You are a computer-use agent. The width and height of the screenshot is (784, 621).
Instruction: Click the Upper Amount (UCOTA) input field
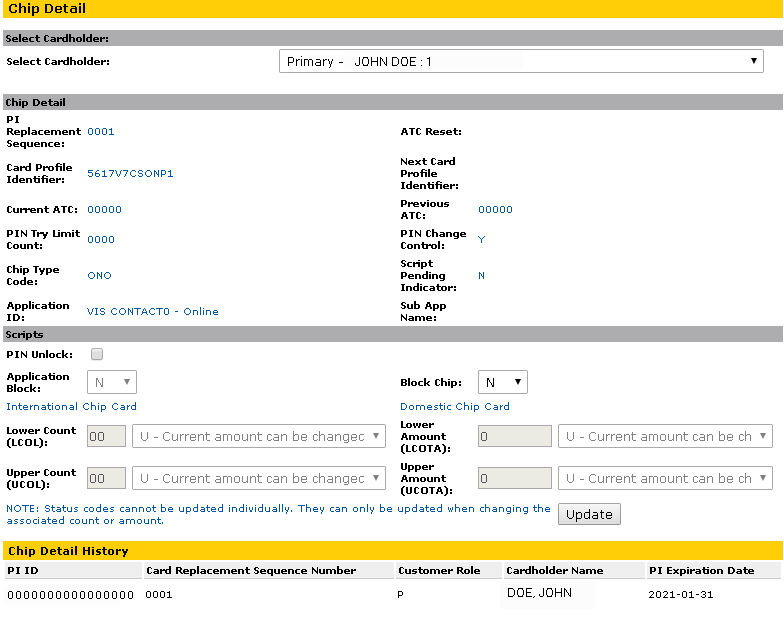click(x=514, y=478)
